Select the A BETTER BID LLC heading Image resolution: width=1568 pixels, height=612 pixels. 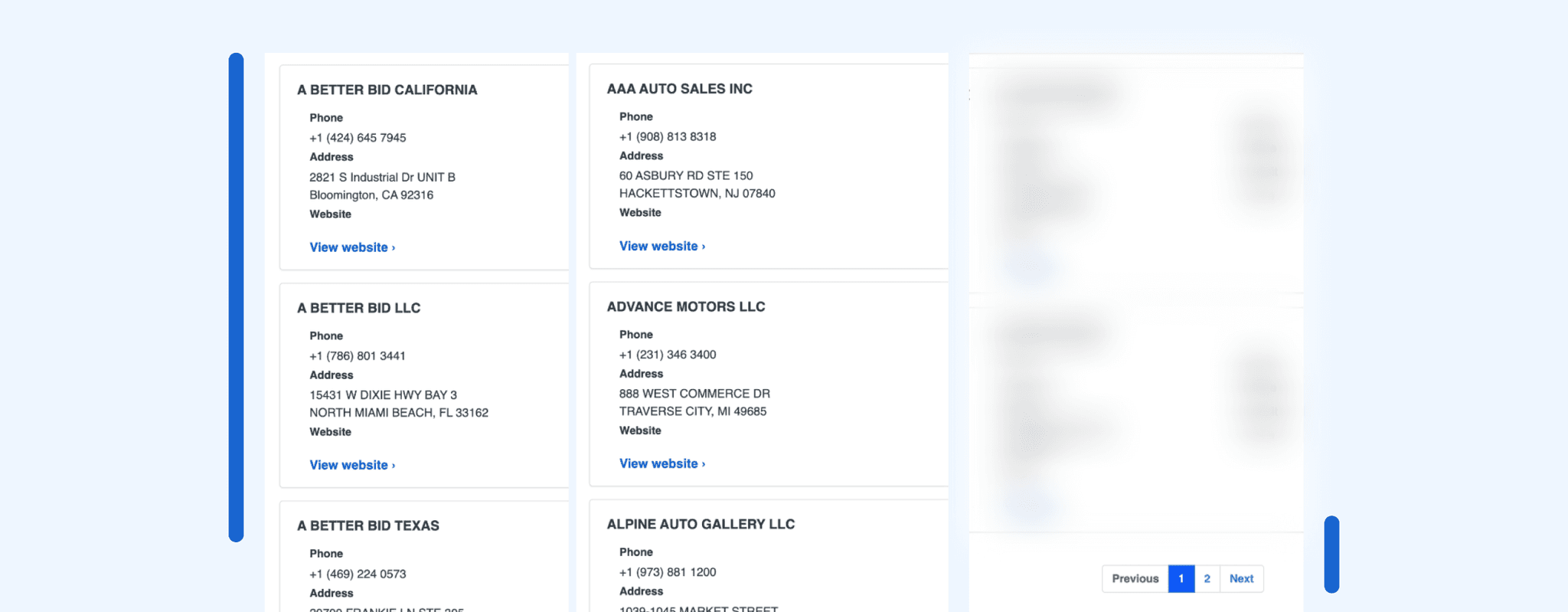point(359,308)
